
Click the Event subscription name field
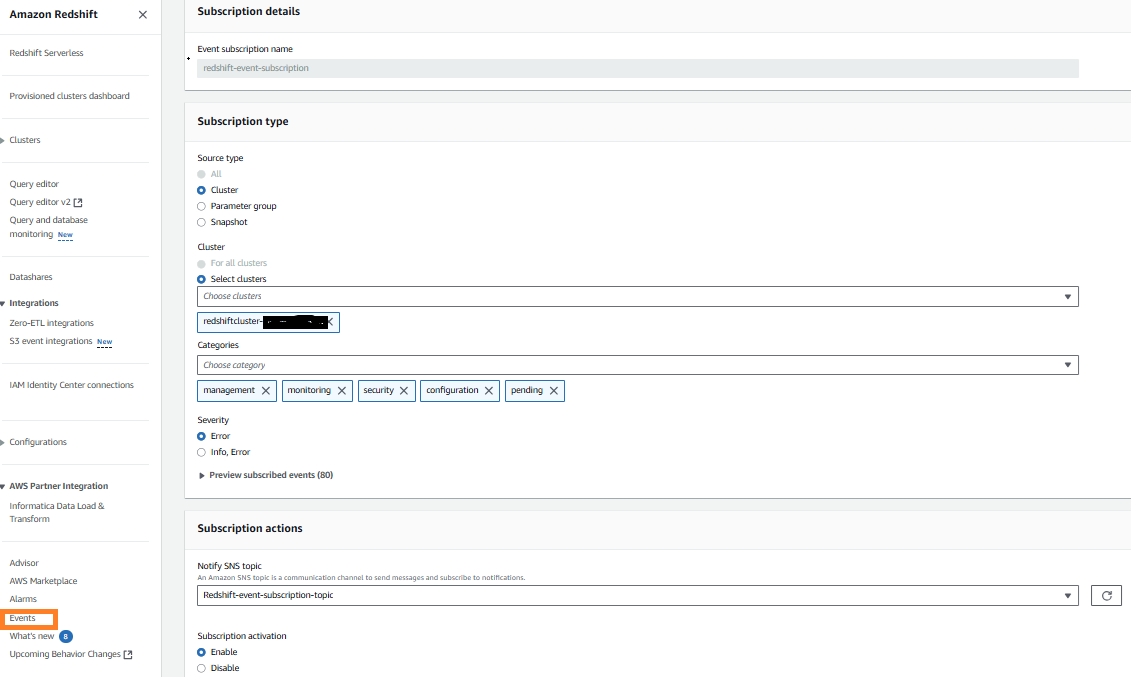pyautogui.click(x=637, y=68)
